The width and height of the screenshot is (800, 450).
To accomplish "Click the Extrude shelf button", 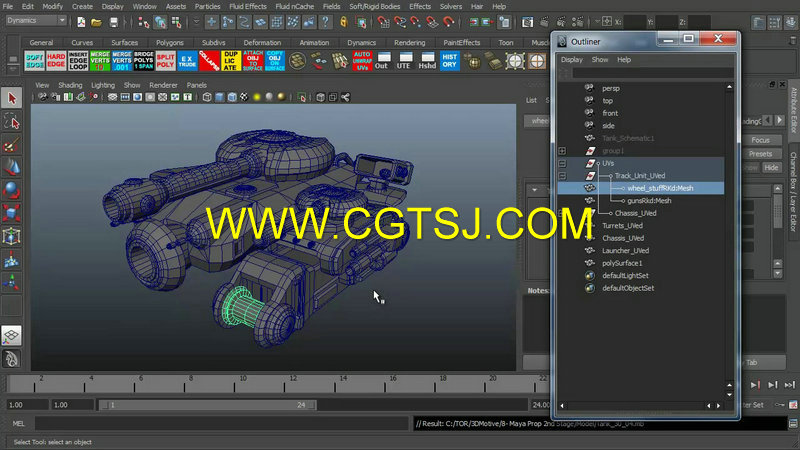I will point(187,61).
